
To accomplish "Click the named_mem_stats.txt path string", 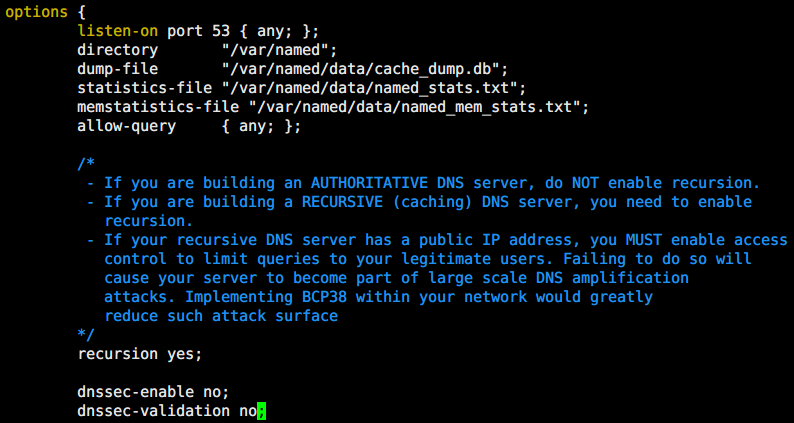I will click(x=418, y=107).
